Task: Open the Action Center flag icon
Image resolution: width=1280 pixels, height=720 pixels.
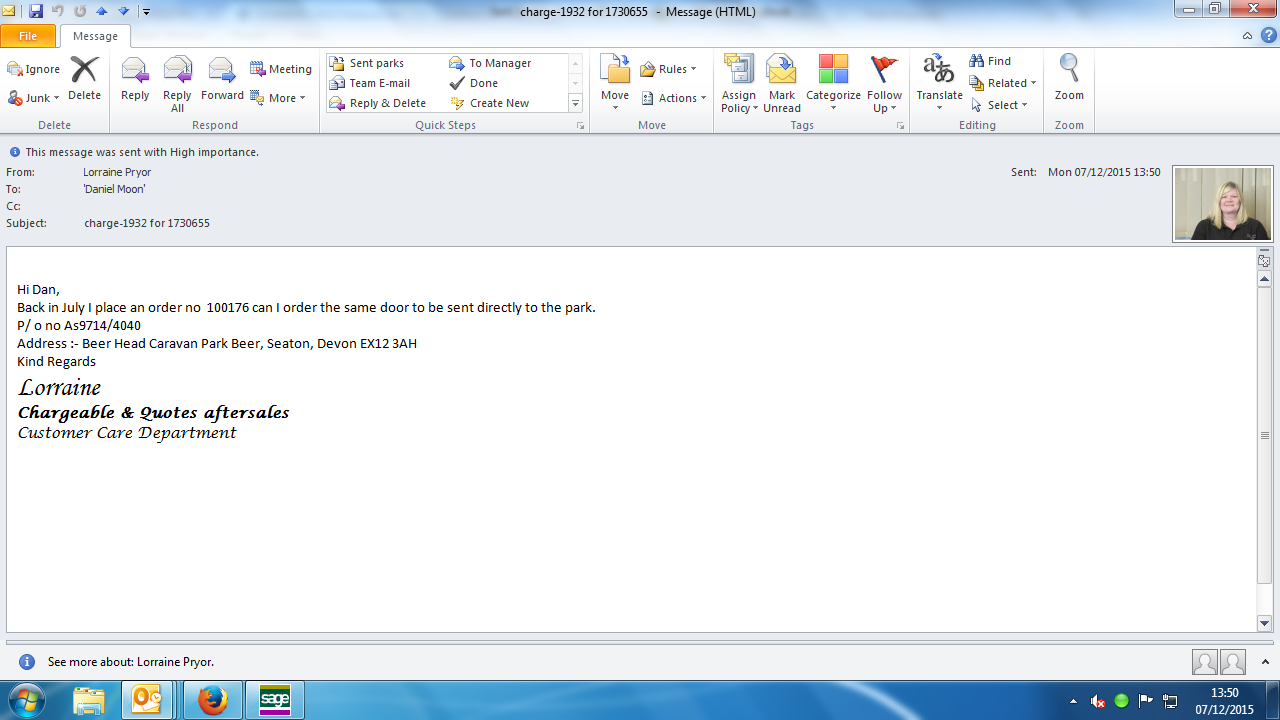Action: pos(1146,701)
